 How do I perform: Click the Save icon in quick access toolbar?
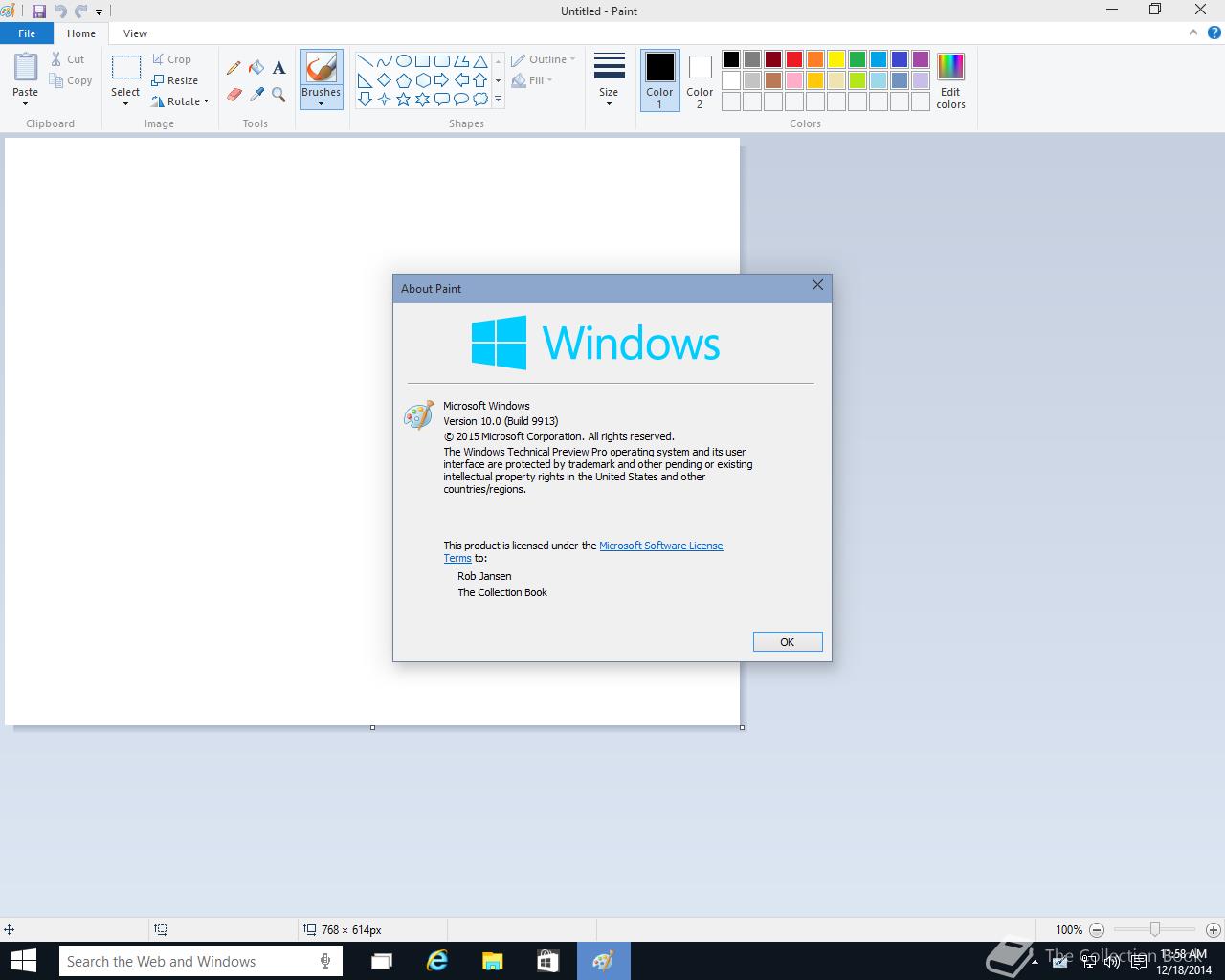(39, 11)
